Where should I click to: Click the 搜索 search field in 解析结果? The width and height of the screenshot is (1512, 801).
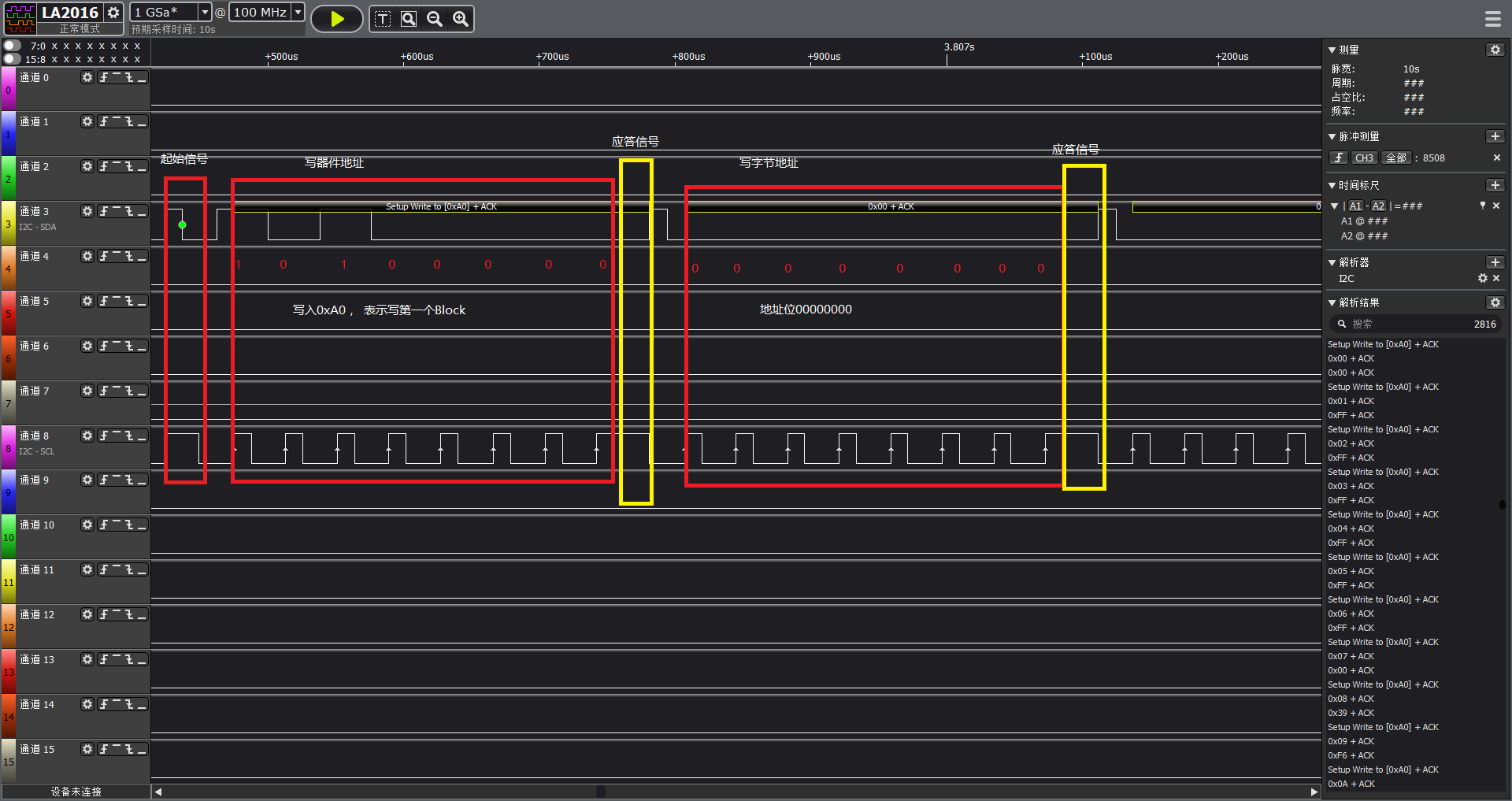click(1415, 324)
